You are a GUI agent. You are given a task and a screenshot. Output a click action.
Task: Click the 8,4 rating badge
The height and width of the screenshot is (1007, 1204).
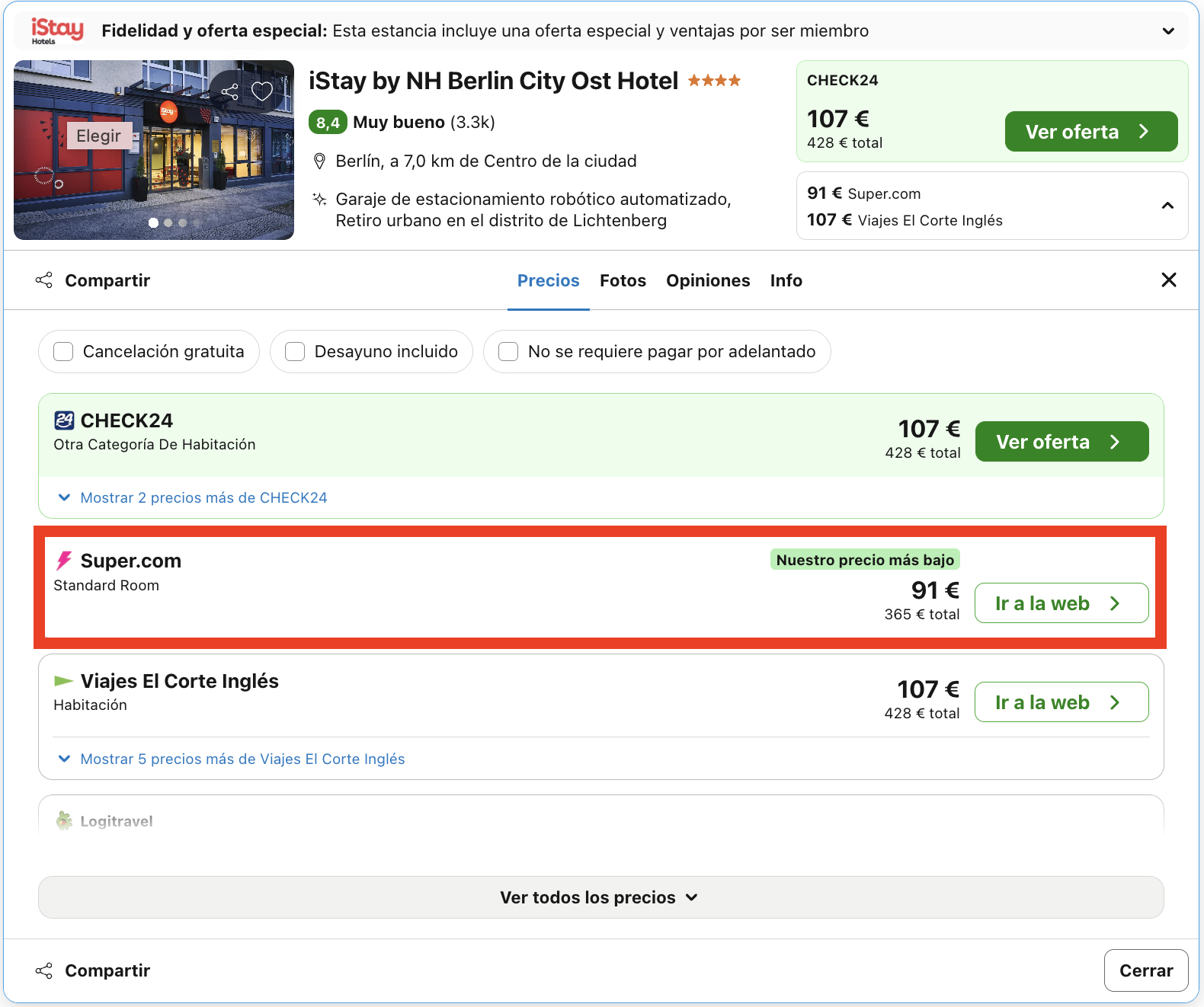[x=328, y=122]
